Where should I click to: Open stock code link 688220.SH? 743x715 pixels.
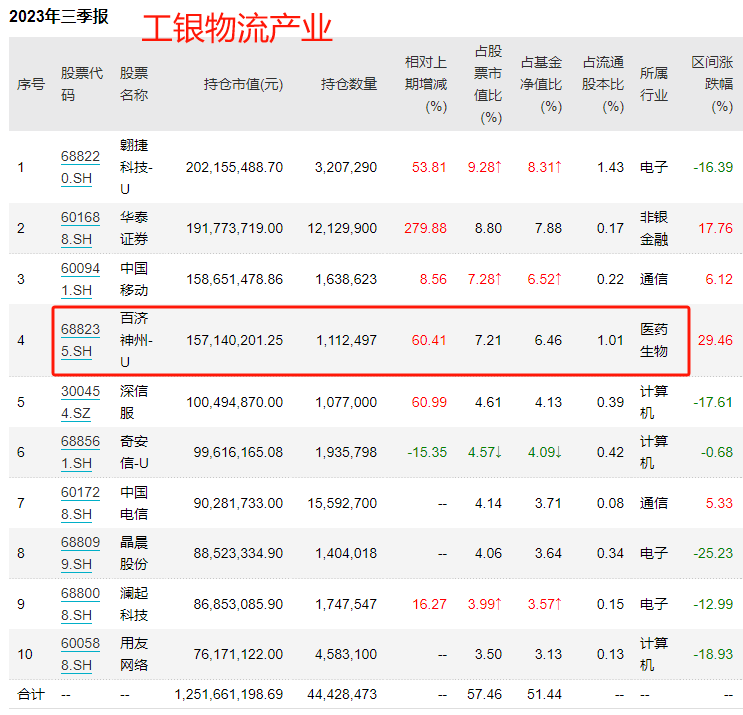[81, 167]
